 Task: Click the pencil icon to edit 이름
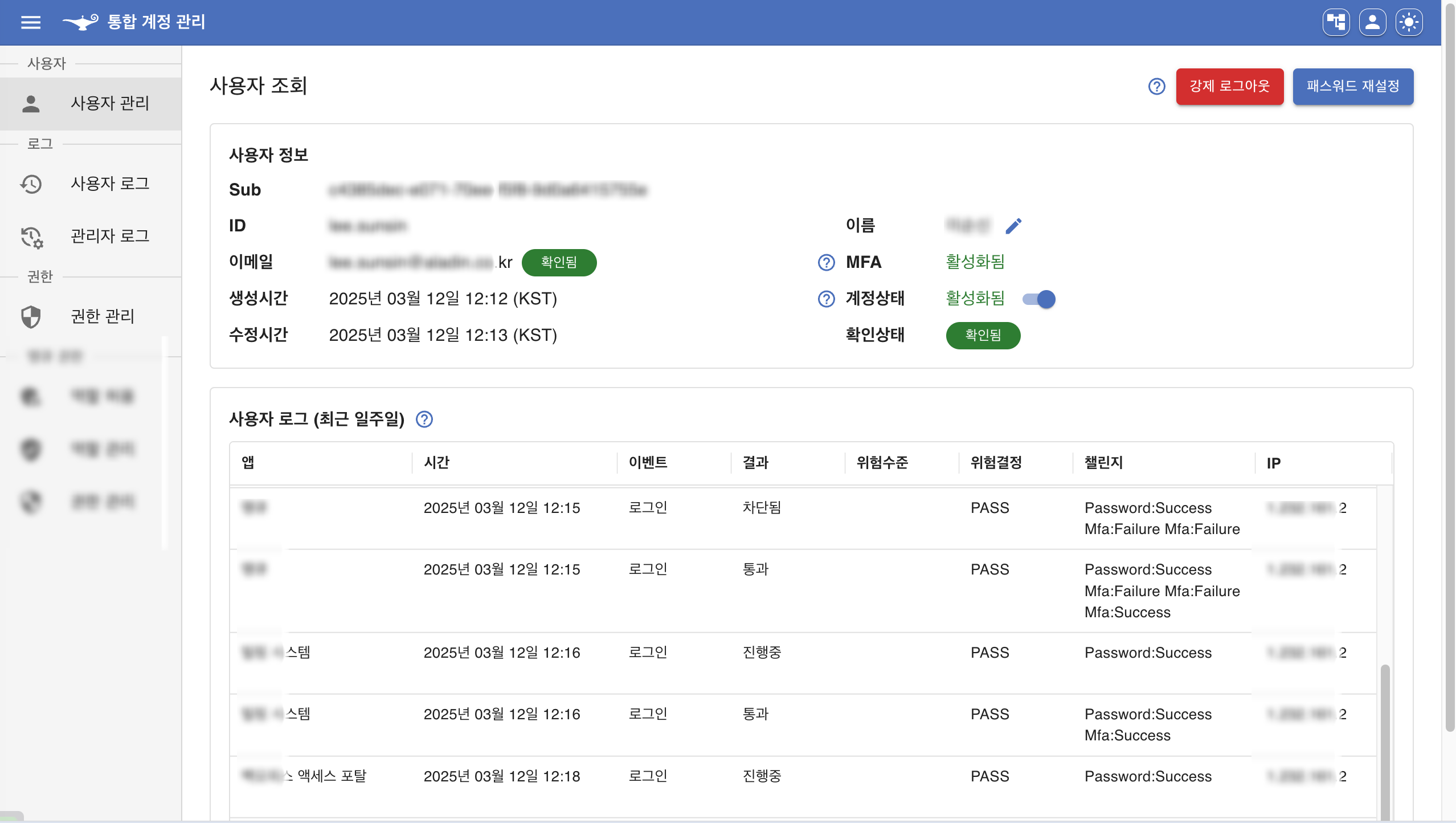tap(1013, 226)
